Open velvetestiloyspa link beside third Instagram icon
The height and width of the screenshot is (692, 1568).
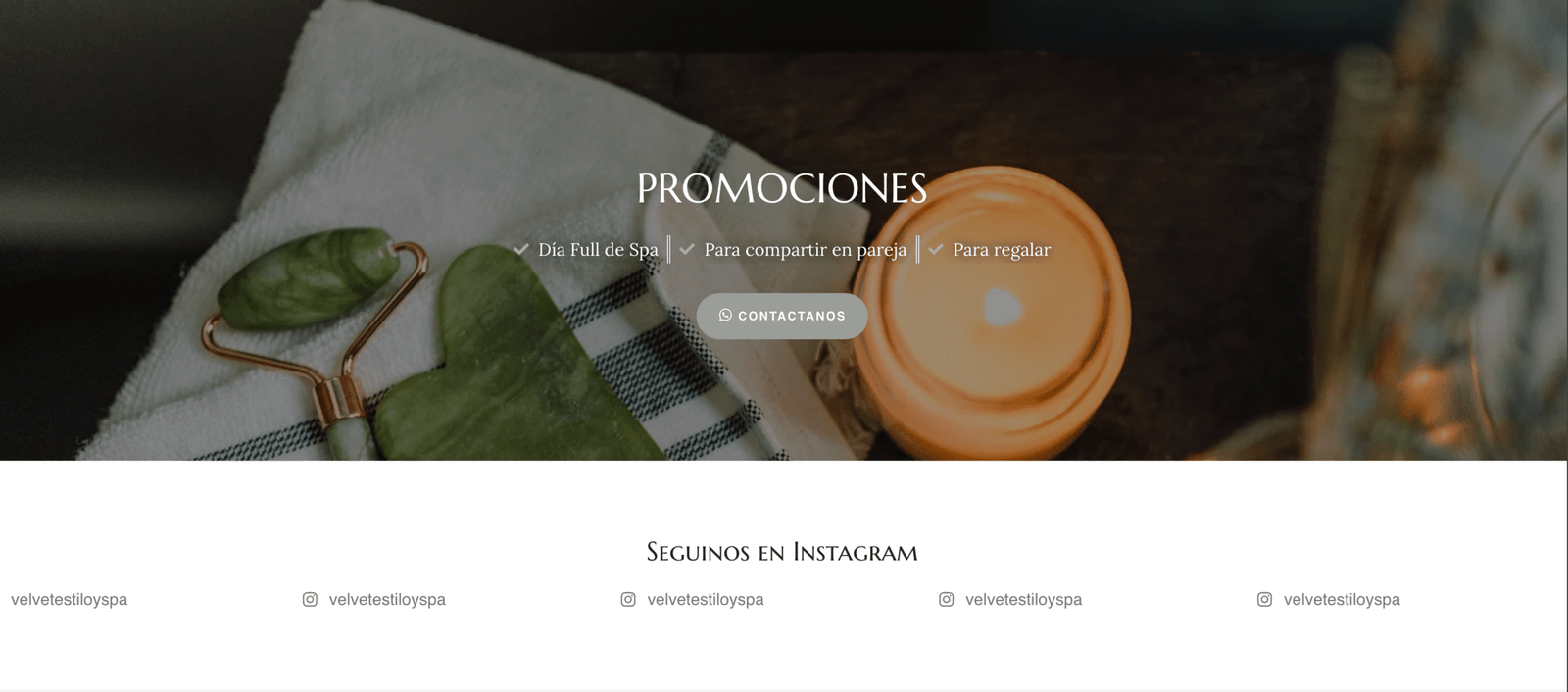pos(1024,599)
